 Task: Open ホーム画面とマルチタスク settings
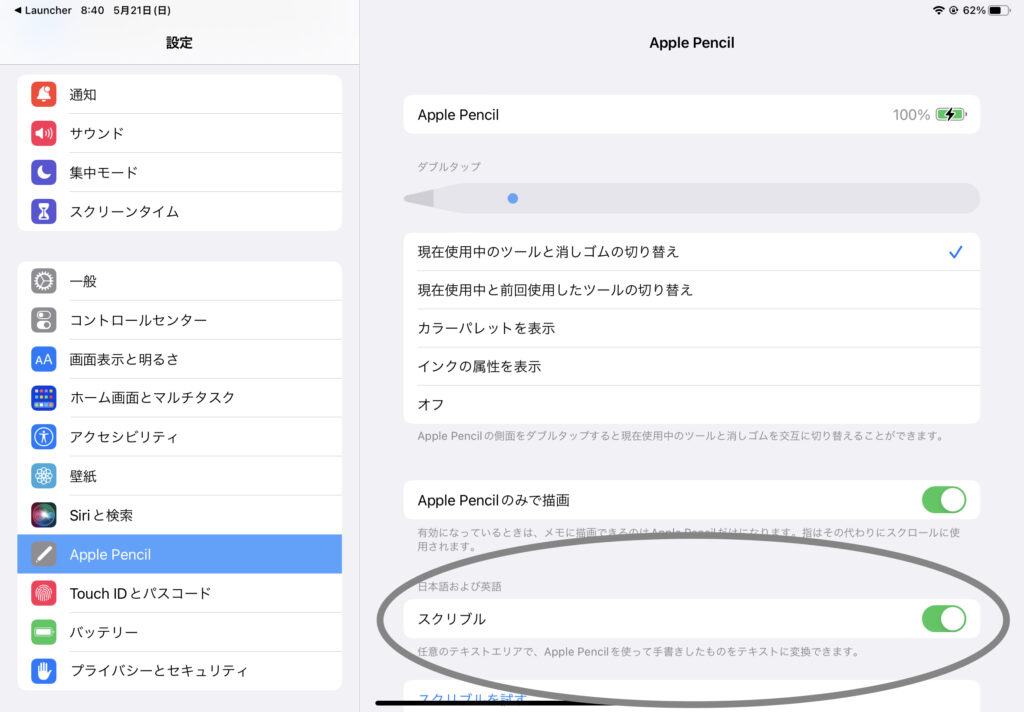(x=180, y=398)
